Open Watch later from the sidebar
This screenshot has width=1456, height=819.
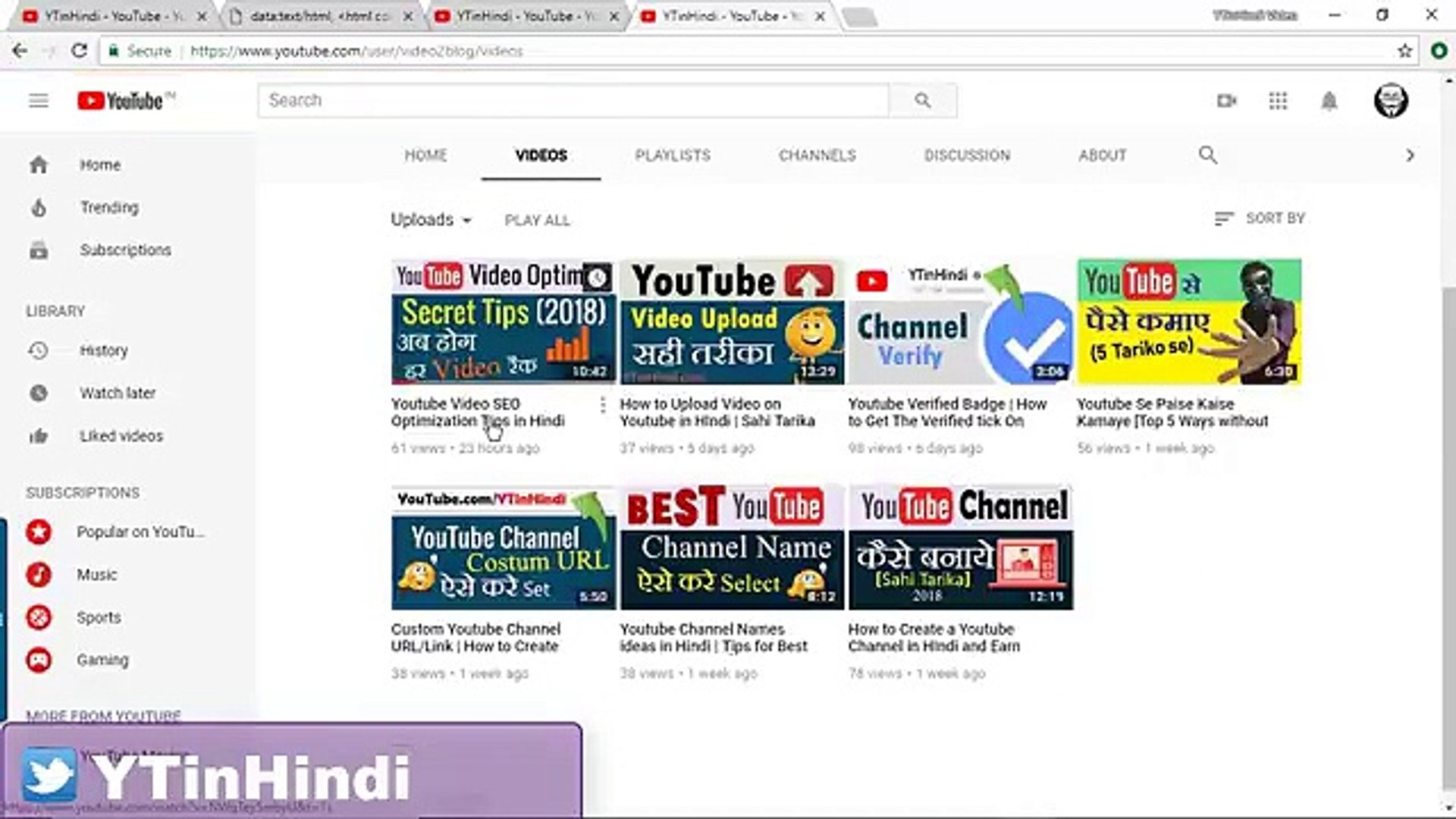(118, 393)
